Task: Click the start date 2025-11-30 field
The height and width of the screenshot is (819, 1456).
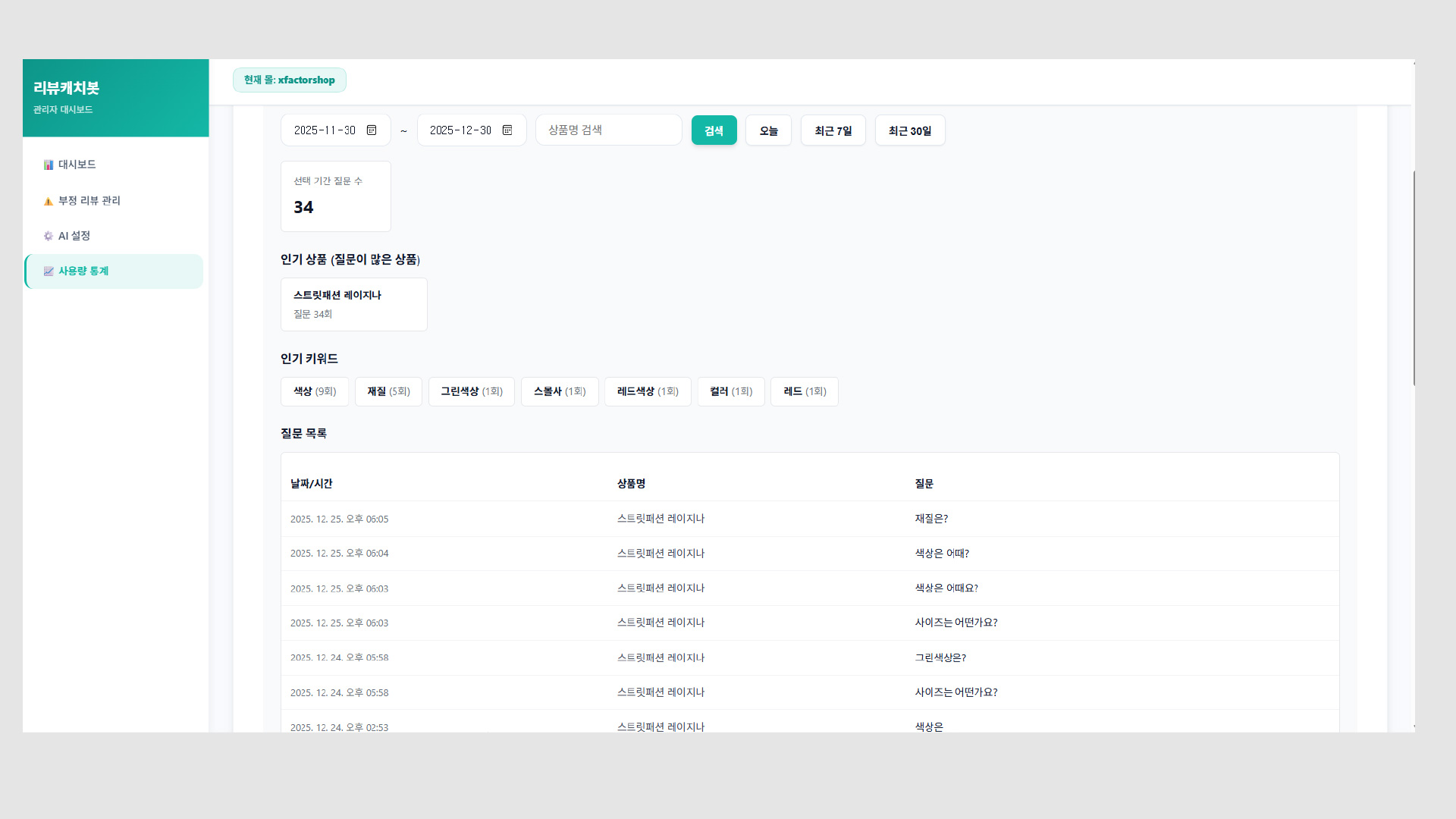Action: tap(325, 130)
